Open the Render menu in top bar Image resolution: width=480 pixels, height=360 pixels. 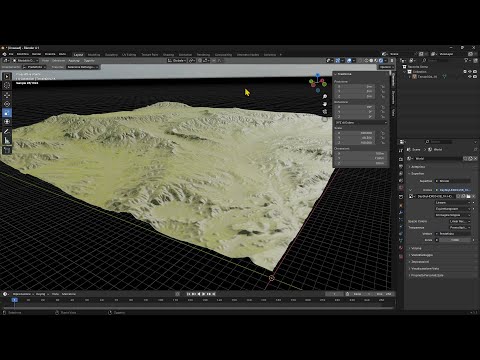pos(36,54)
